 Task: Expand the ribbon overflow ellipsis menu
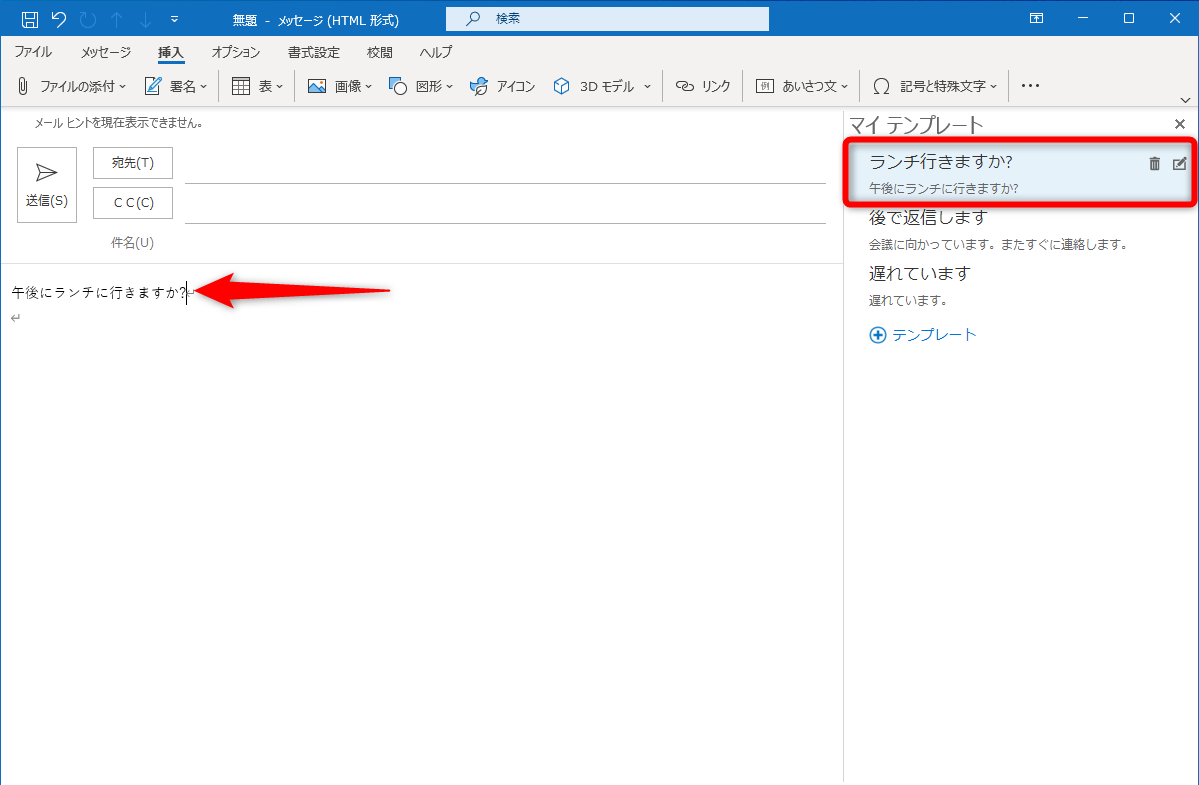(x=1029, y=86)
